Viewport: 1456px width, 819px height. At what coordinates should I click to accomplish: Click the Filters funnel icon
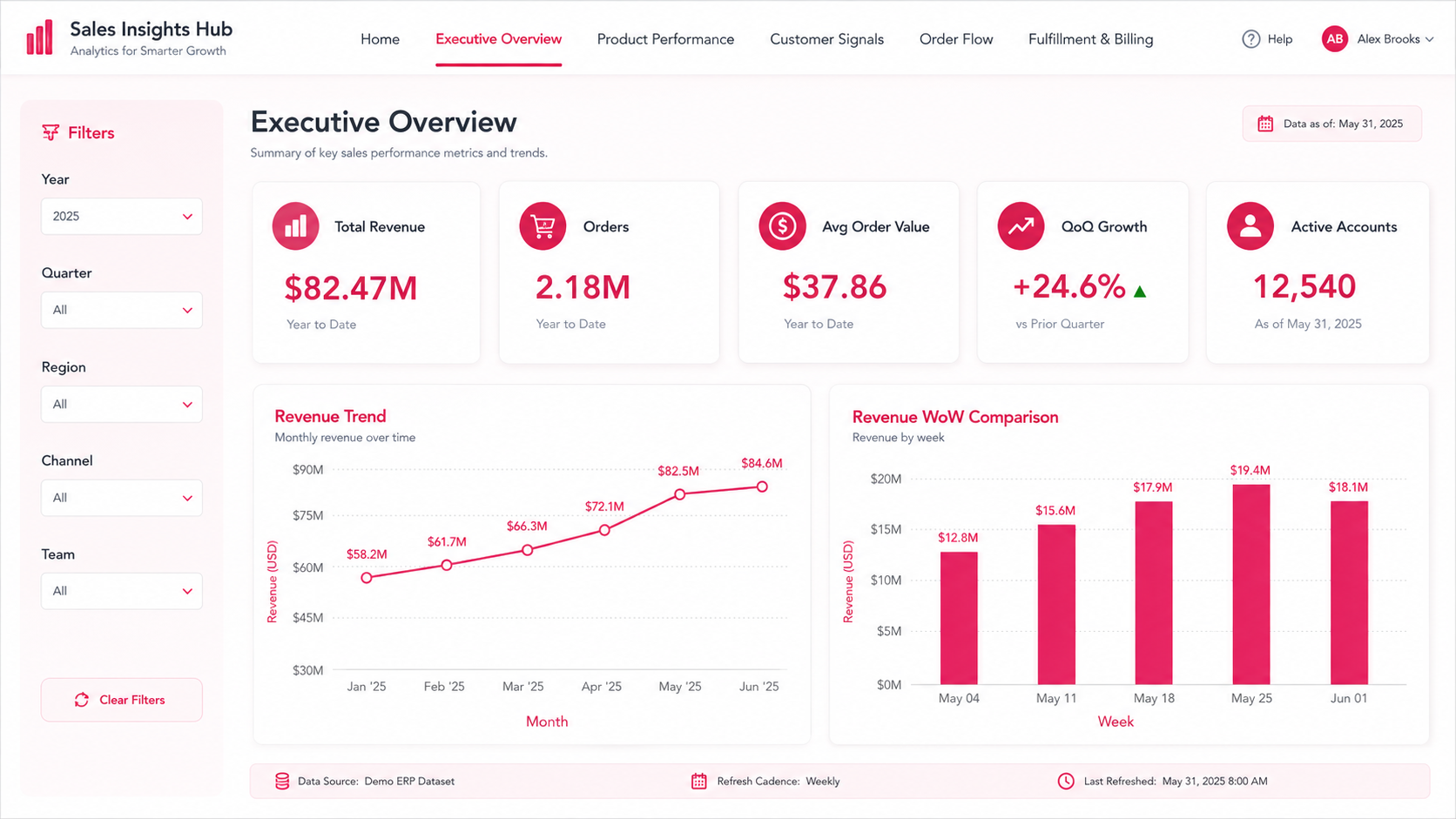click(x=51, y=132)
